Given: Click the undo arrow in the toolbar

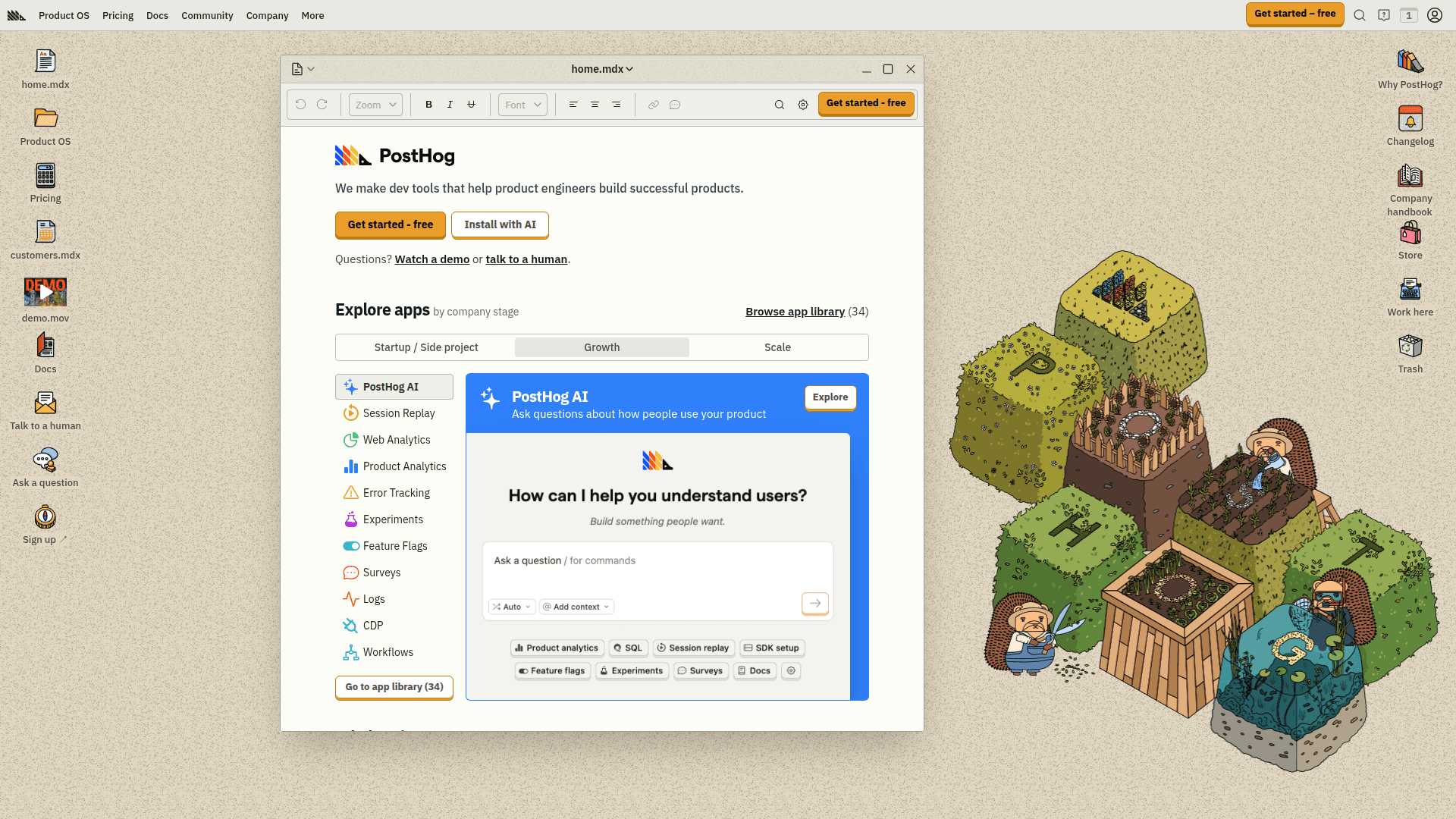Looking at the screenshot, I should click(300, 105).
